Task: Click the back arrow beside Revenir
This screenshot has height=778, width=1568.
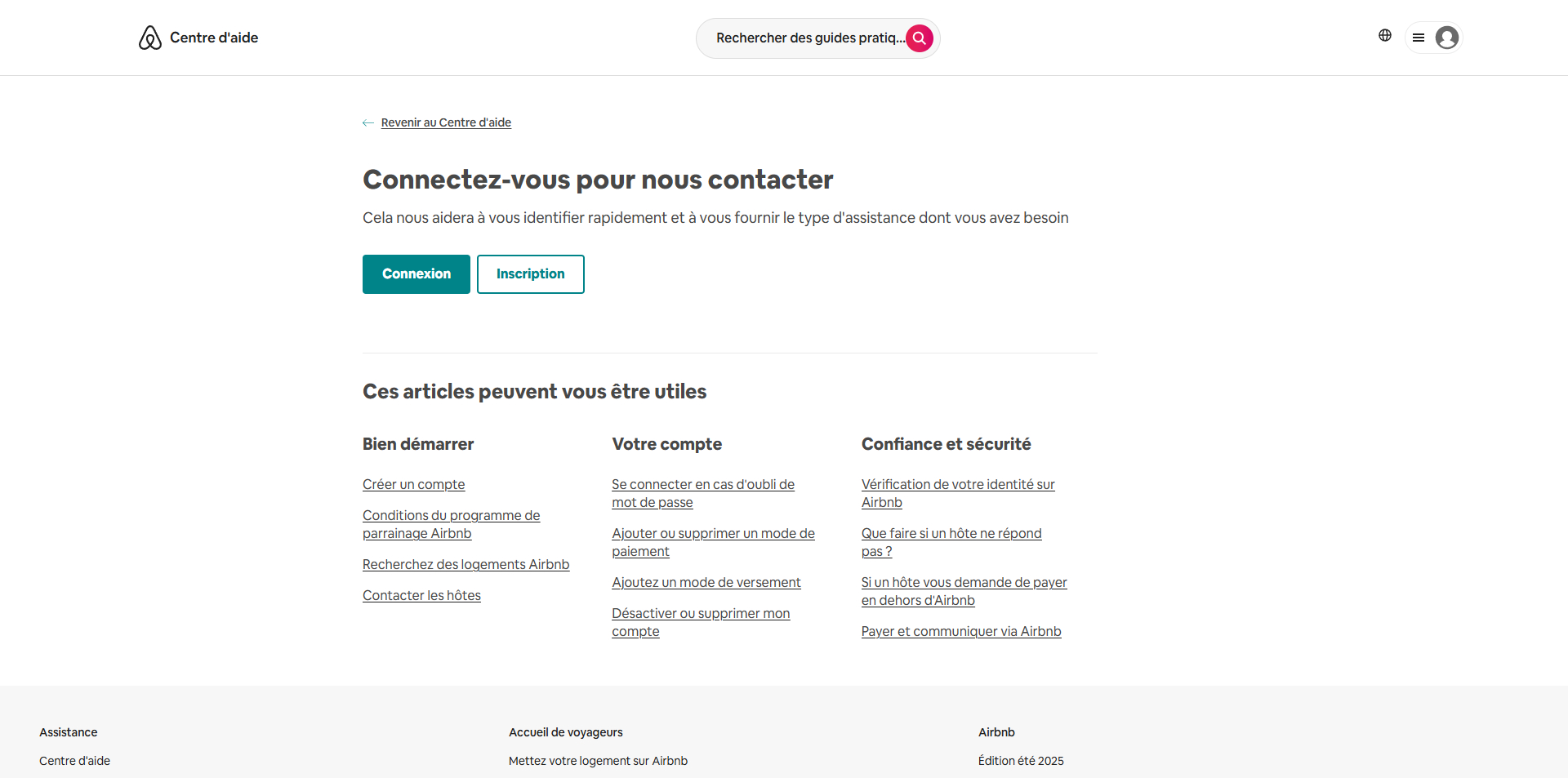Action: pos(368,123)
